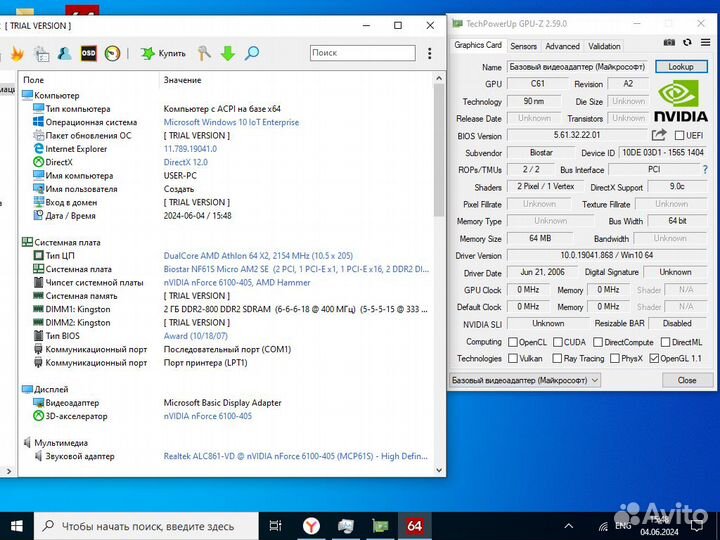This screenshot has width=720, height=540.
Task: Switch to Graphics Card tab
Action: point(478,45)
